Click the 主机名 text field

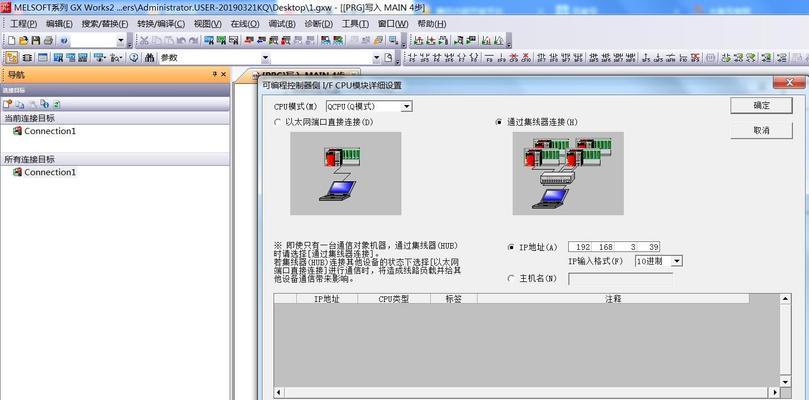621,279
